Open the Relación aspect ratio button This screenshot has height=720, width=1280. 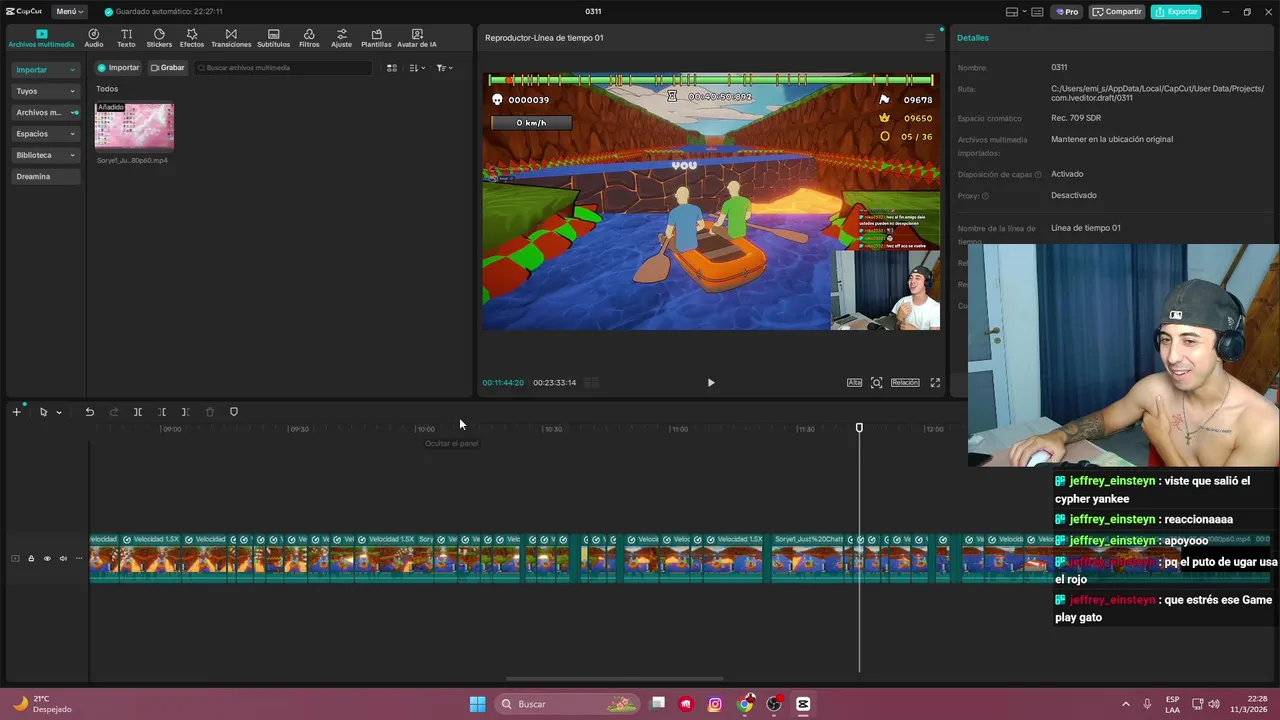pyautogui.click(x=905, y=383)
